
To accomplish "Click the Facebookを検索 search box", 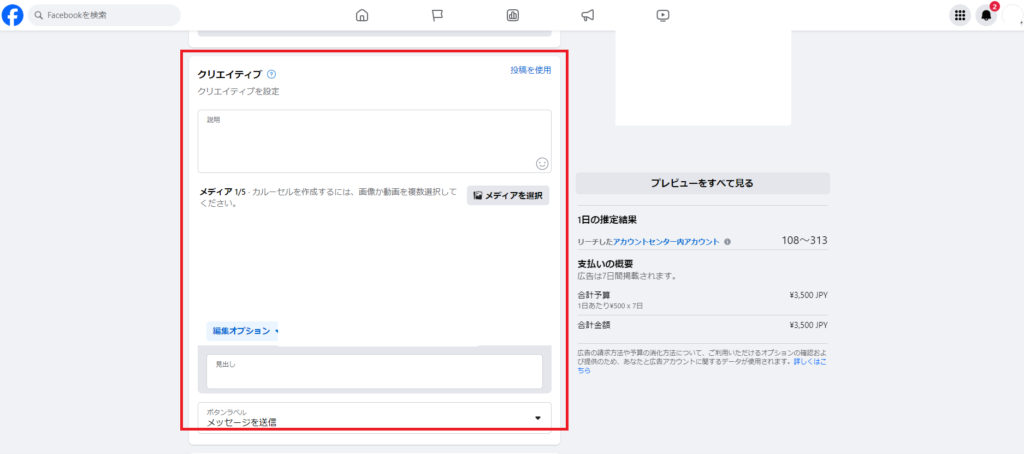I will pos(105,15).
